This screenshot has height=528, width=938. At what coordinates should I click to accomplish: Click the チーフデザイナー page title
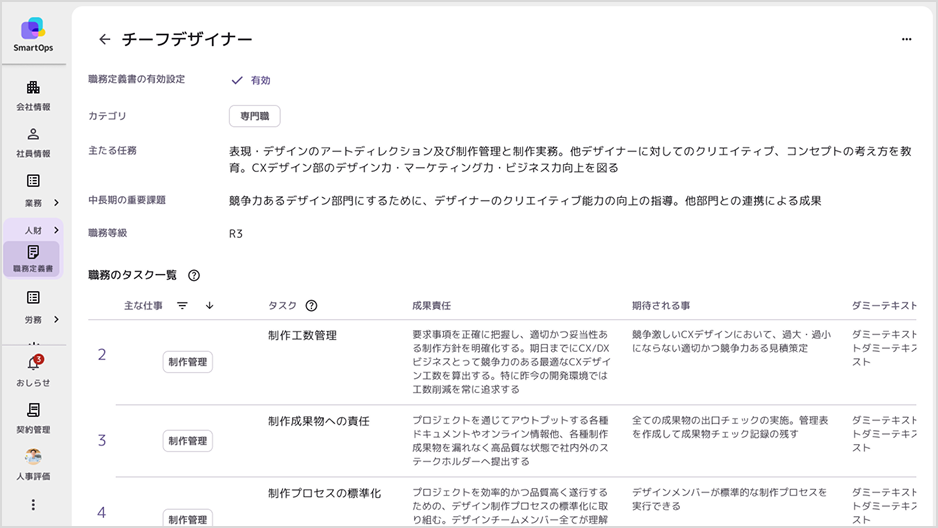(187, 39)
